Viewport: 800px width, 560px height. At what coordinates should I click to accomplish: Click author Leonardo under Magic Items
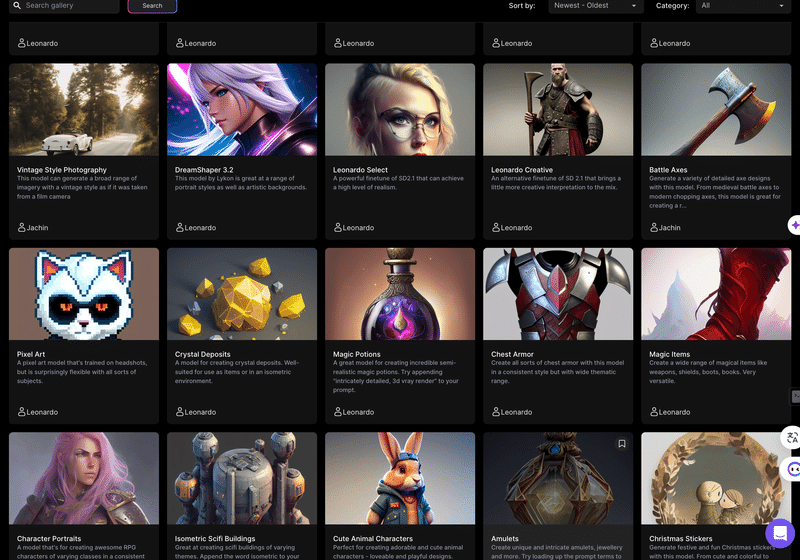[x=670, y=412]
